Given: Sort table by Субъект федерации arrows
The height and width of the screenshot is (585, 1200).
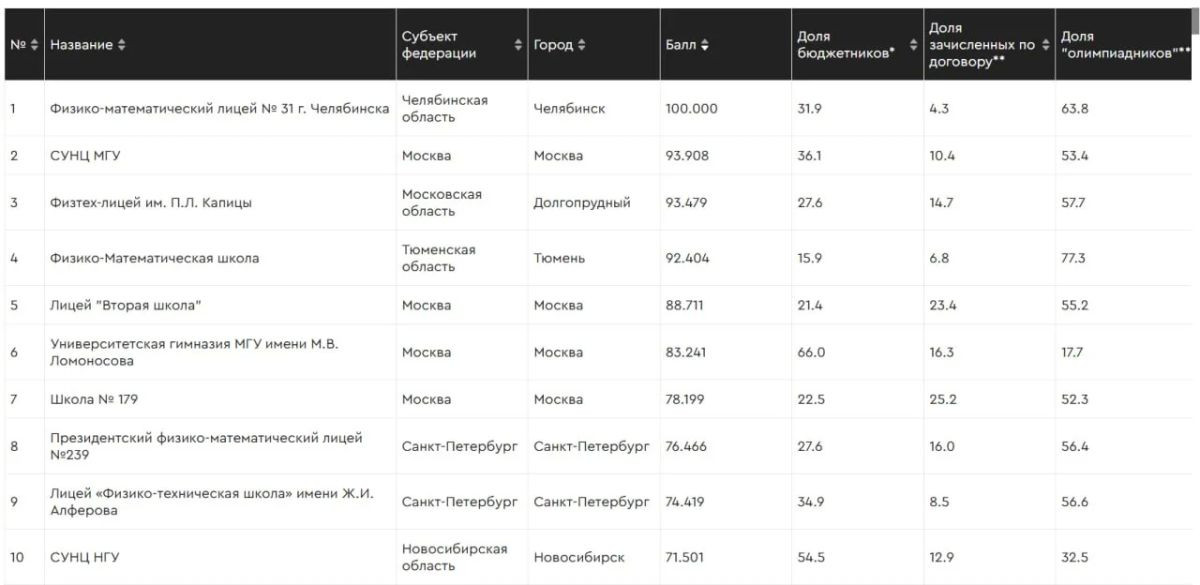Looking at the screenshot, I should [518, 45].
